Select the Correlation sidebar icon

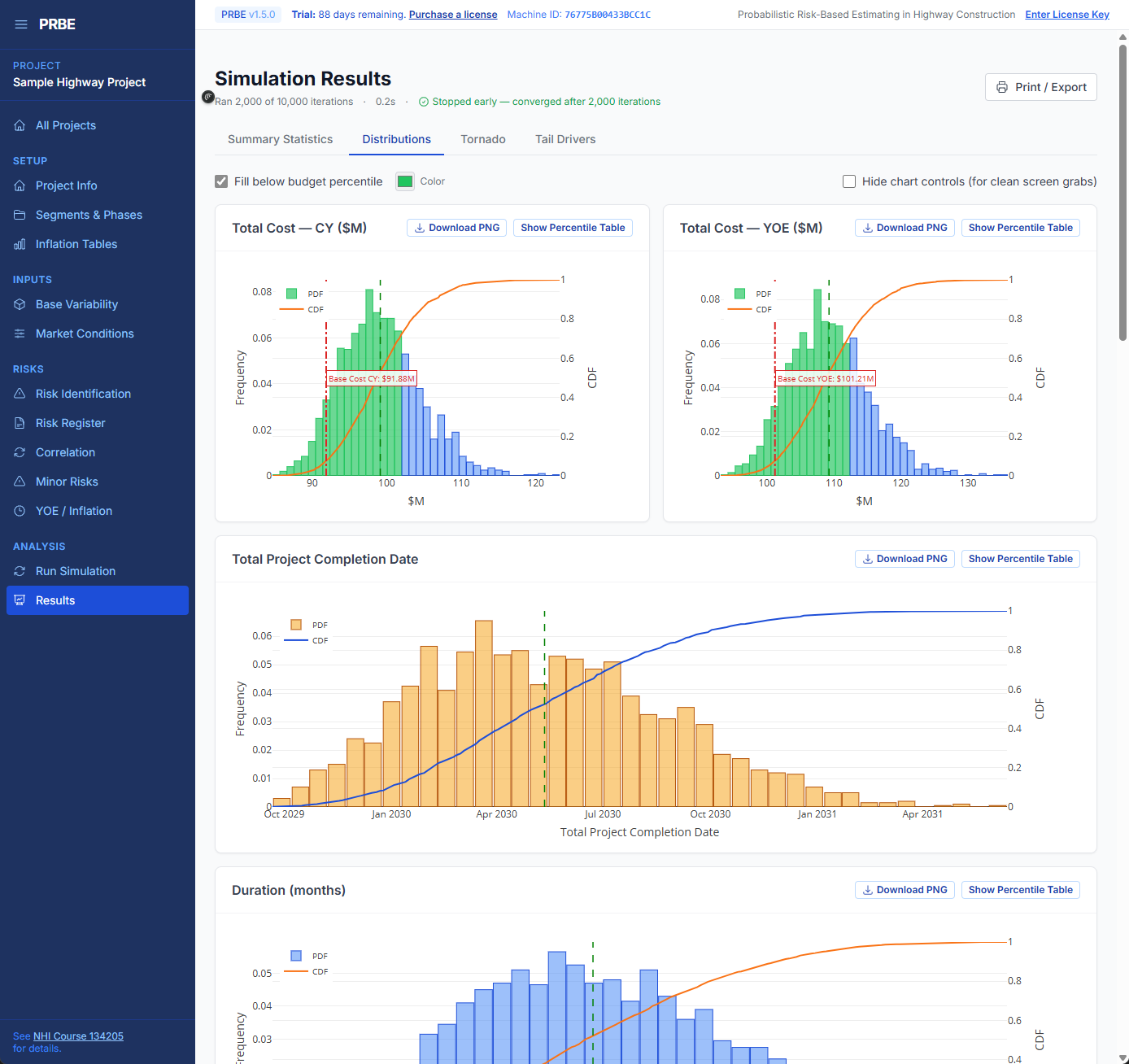coord(20,452)
